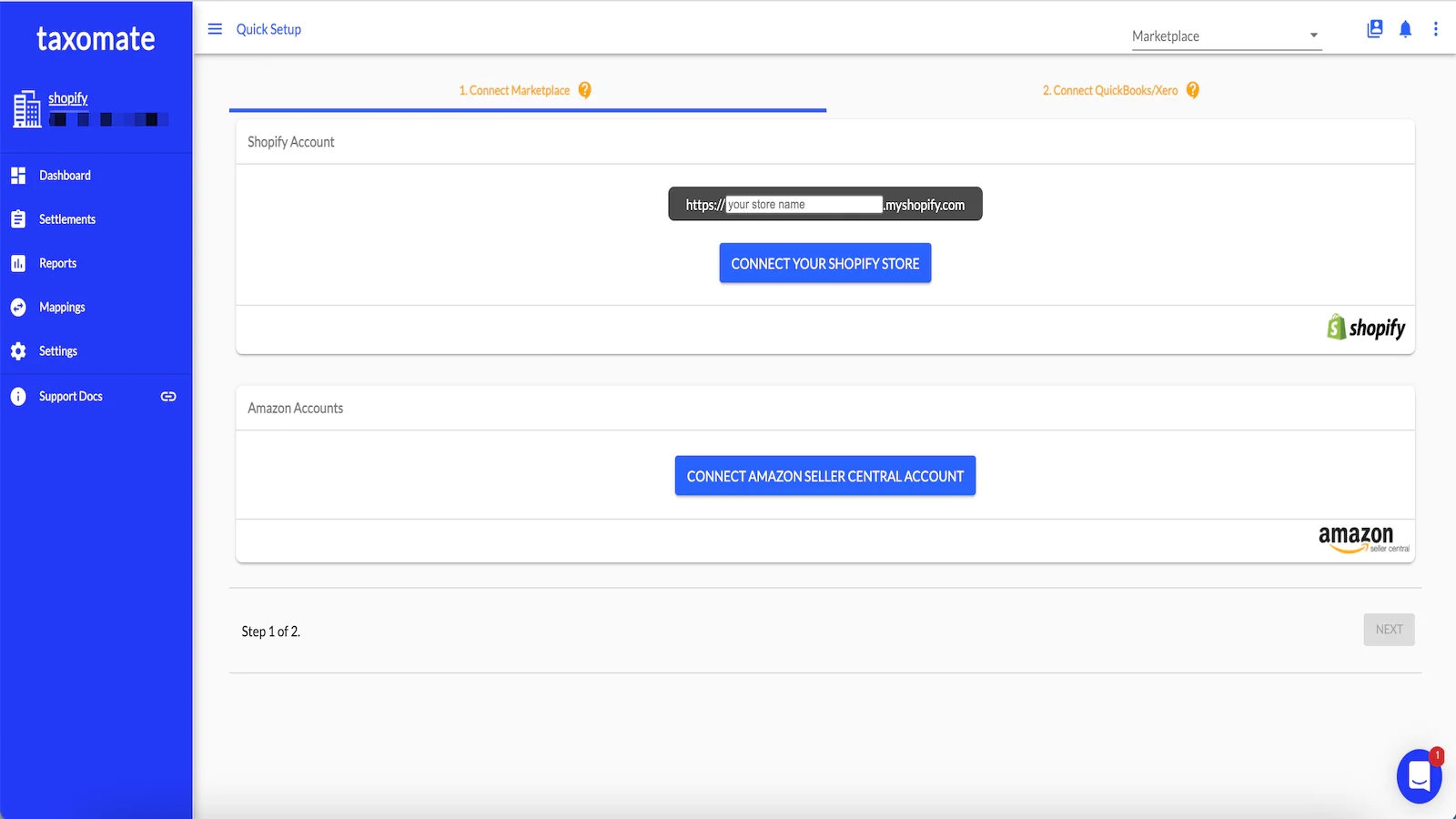The height and width of the screenshot is (819, 1456).
Task: Click the Shopify Account header text
Action: [x=291, y=142]
